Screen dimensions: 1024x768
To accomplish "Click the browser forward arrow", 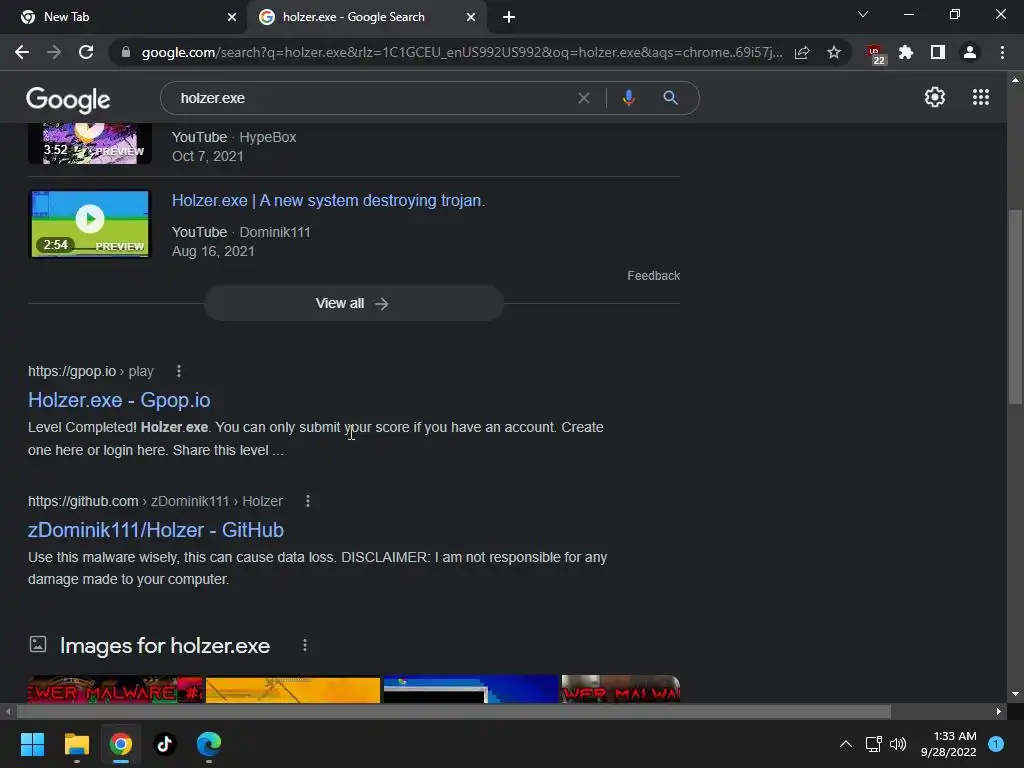I will point(54,52).
